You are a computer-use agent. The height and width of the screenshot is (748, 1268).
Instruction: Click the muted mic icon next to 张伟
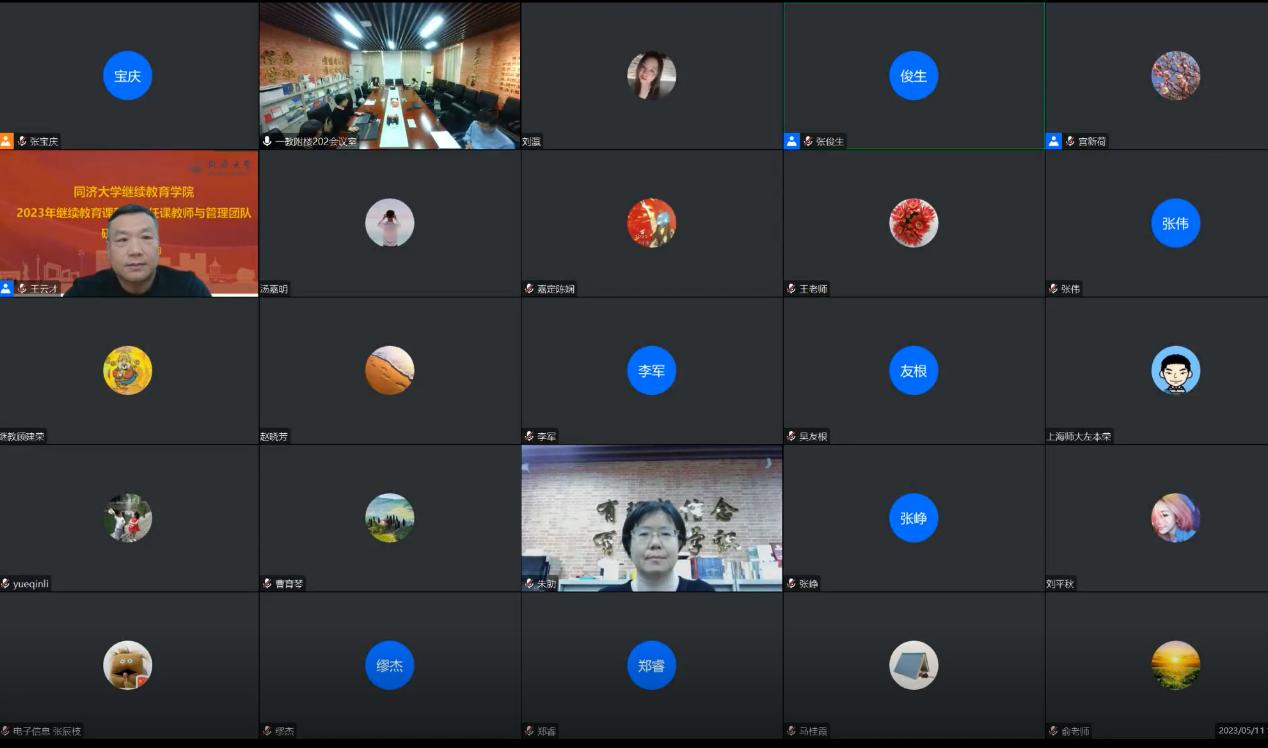tap(1053, 289)
